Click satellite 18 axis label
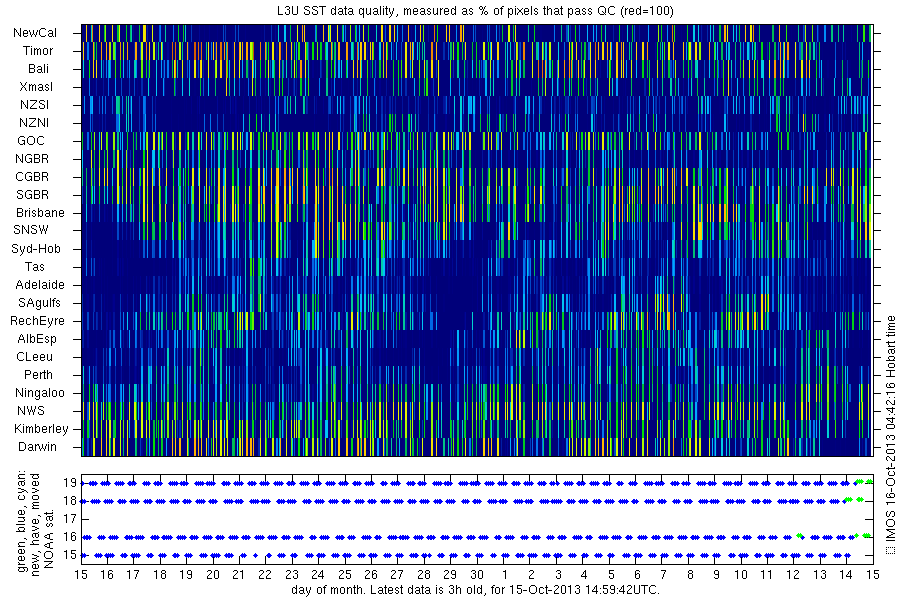The height and width of the screenshot is (600, 900). [x=70, y=501]
